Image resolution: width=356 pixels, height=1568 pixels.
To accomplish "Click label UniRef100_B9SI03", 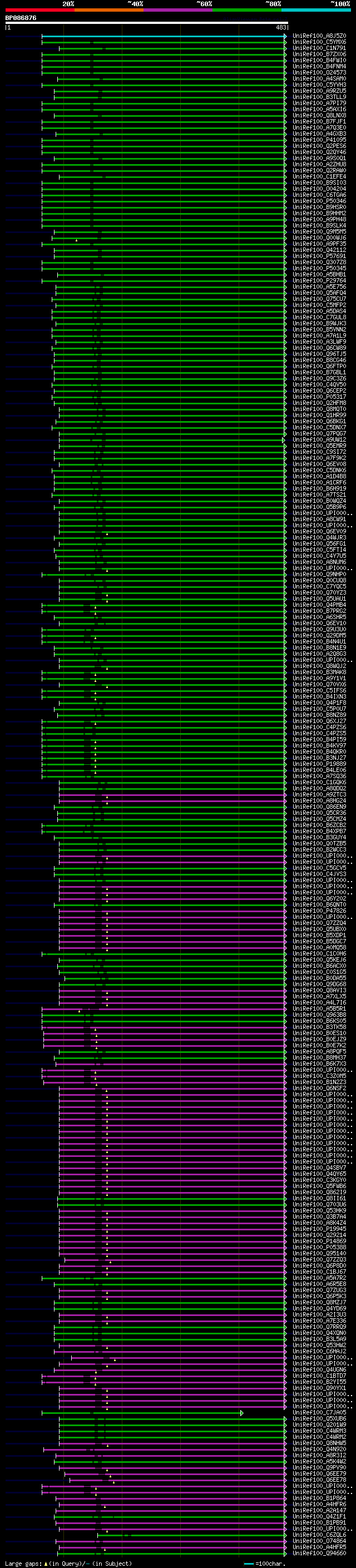I will (319, 182).
